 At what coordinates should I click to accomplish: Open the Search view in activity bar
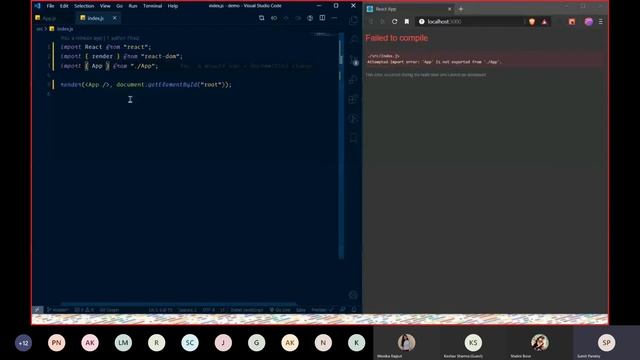click(353, 40)
